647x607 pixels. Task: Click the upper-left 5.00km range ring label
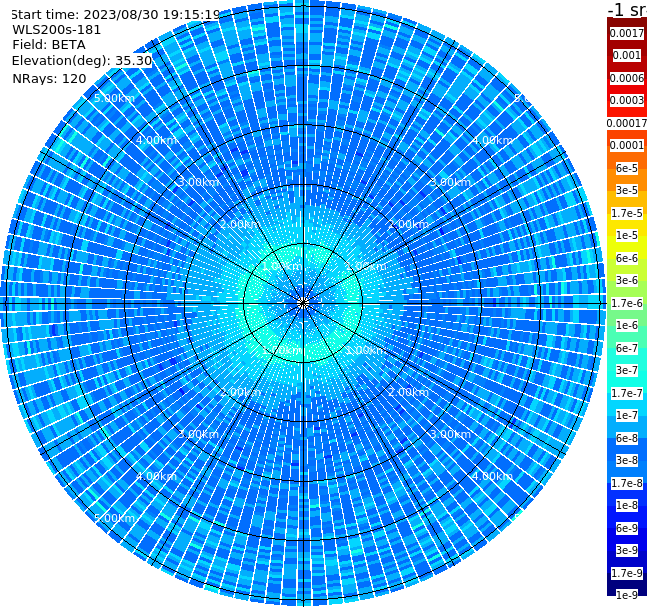114,98
